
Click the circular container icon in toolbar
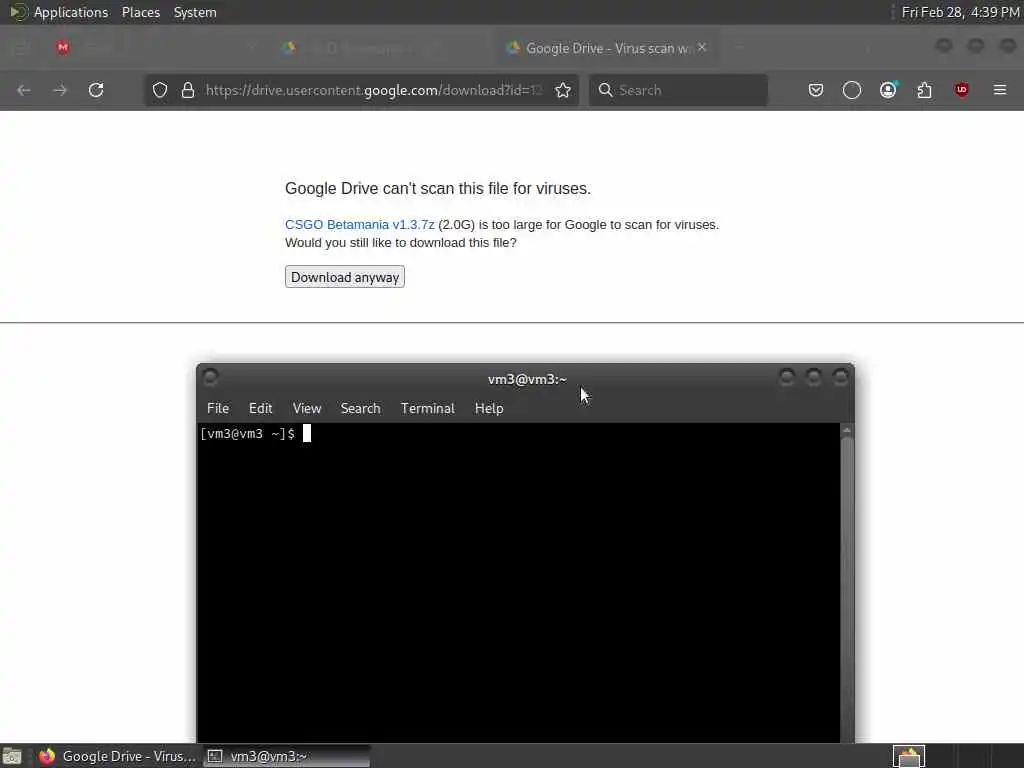pos(852,90)
